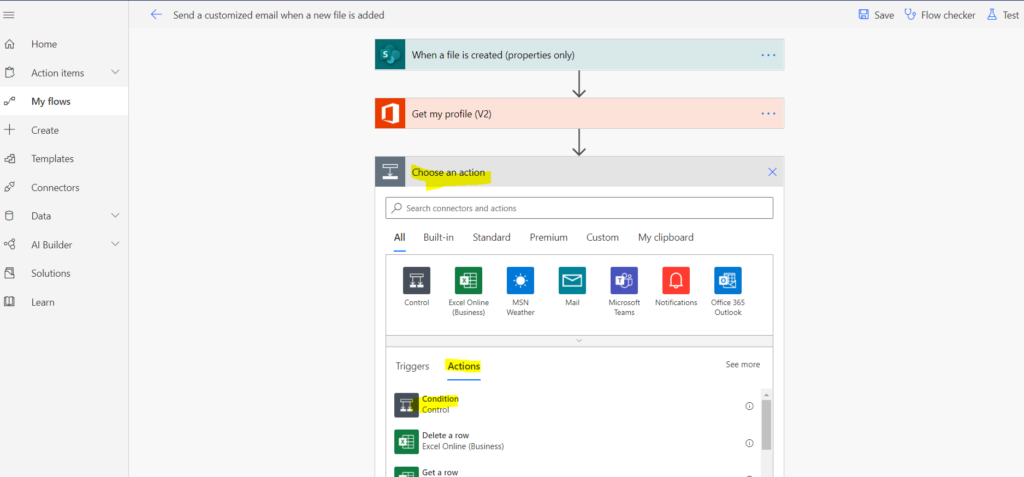Expand the connectors list with down chevron
The image size is (1024, 477).
tap(579, 340)
